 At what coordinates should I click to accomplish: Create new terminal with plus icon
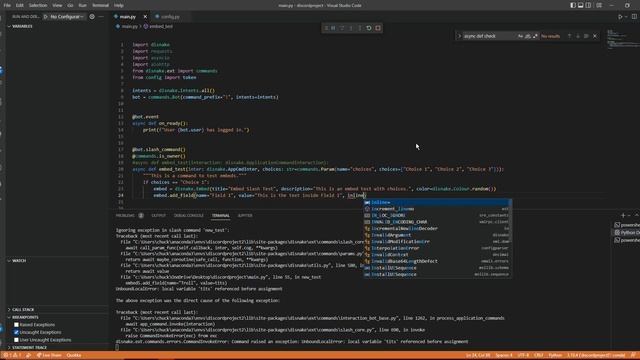pos(623,216)
